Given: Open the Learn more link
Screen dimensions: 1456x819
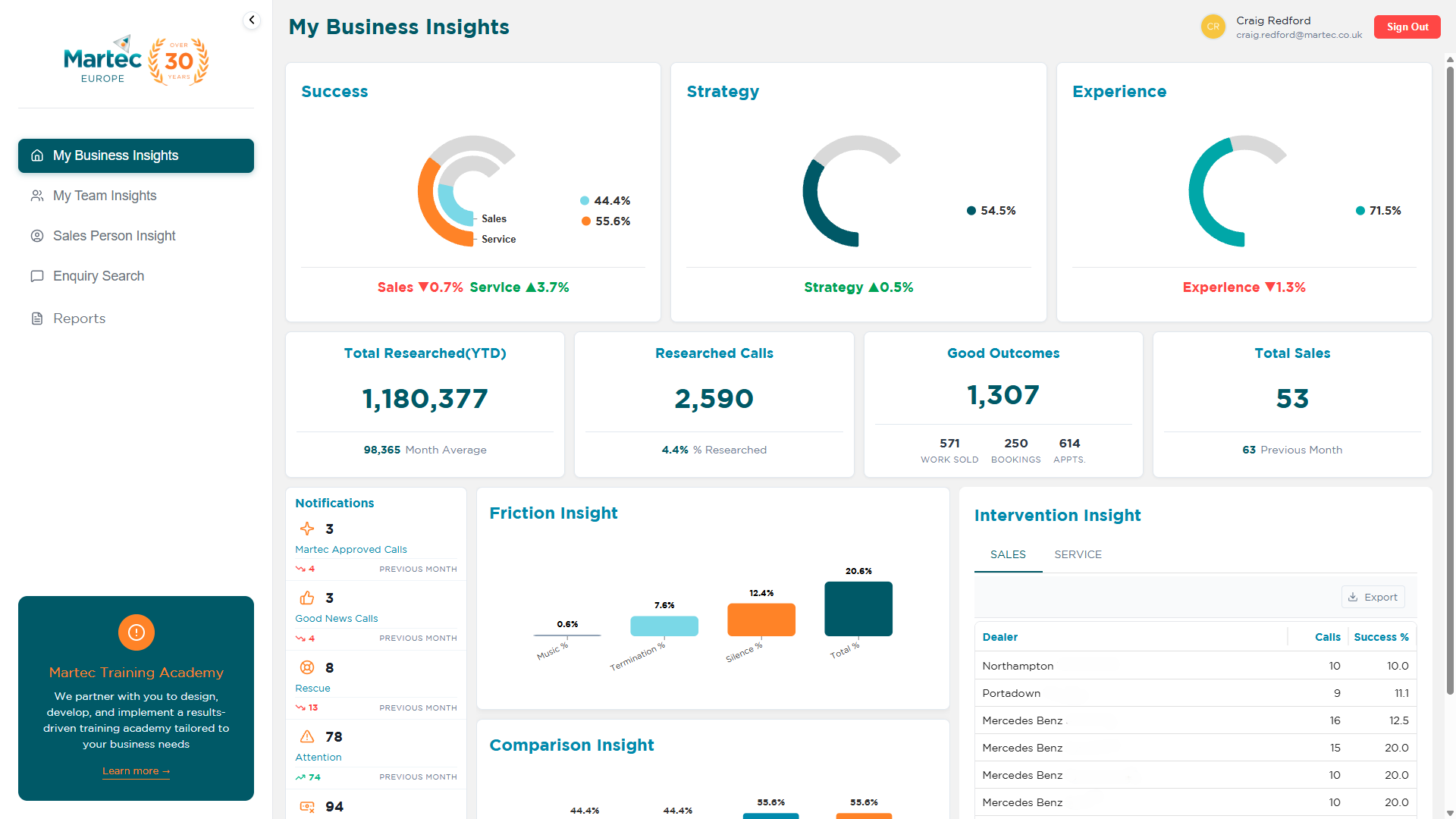Looking at the screenshot, I should coord(136,771).
